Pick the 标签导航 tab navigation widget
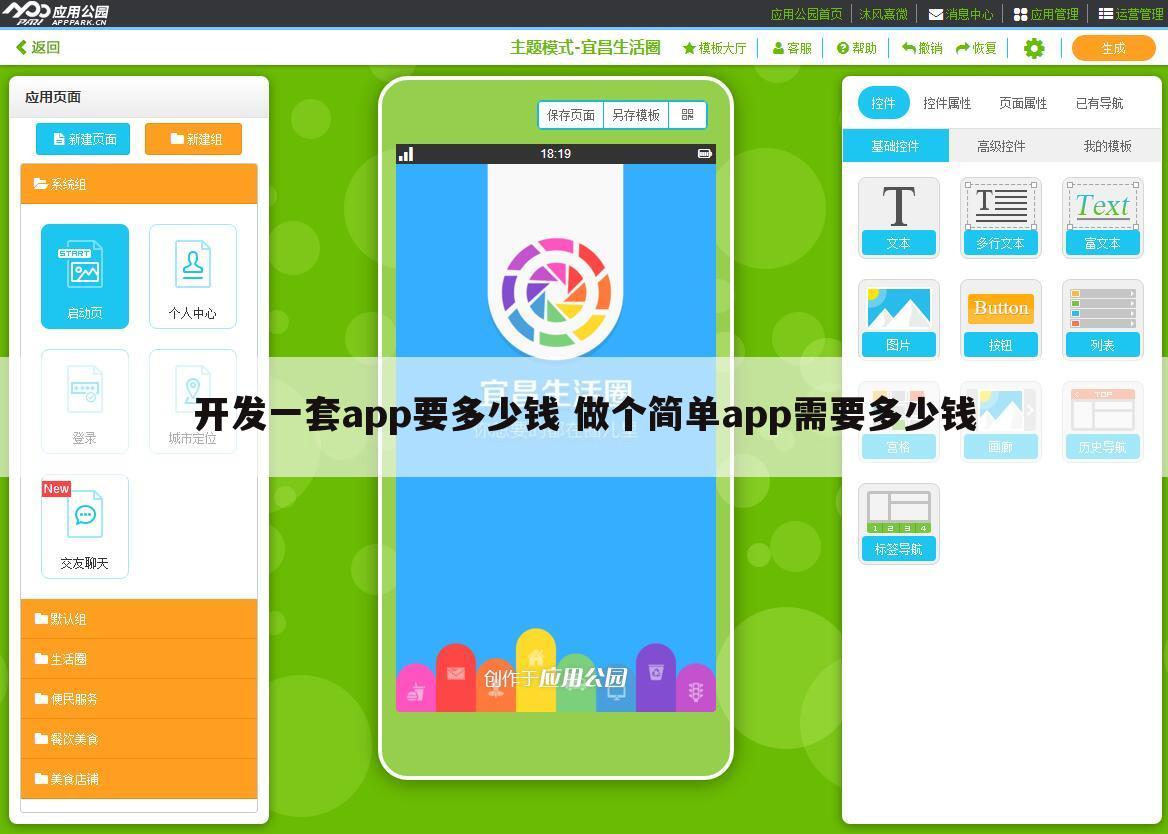Screen dimensions: 1168x834 click(x=898, y=523)
